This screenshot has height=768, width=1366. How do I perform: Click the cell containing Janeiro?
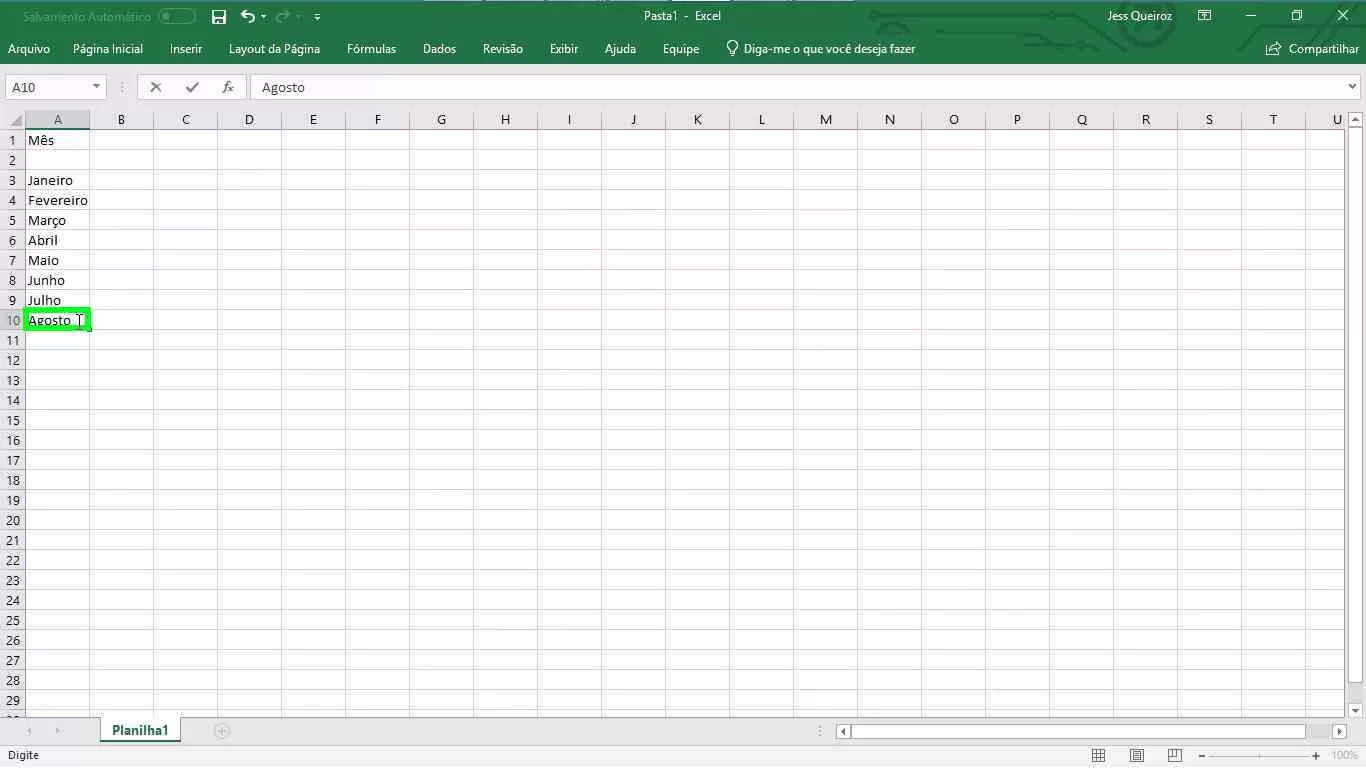(x=57, y=180)
